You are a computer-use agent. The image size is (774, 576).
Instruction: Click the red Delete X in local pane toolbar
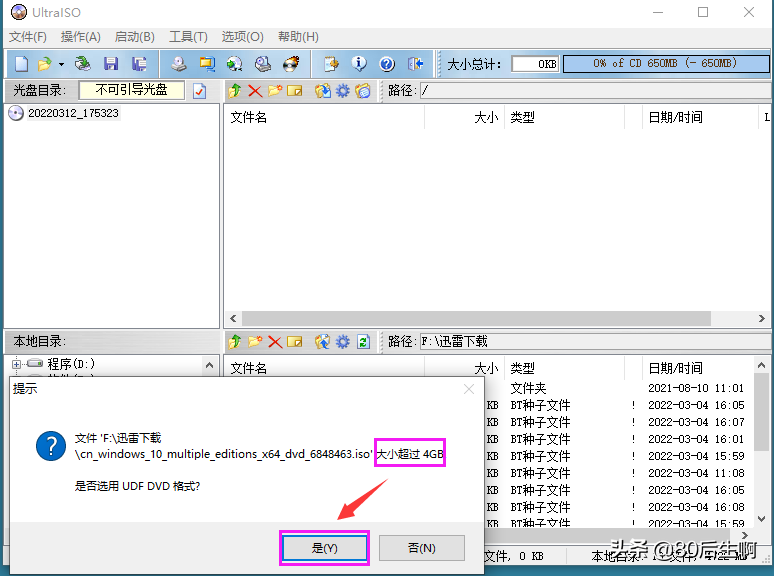[275, 342]
